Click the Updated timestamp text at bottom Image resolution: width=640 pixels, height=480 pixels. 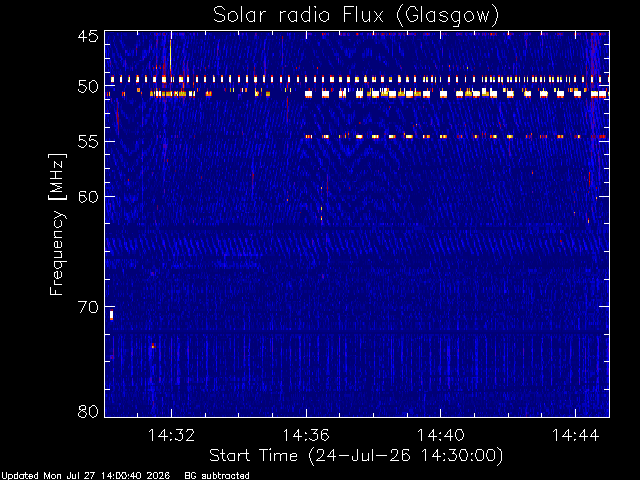[x=85, y=476]
